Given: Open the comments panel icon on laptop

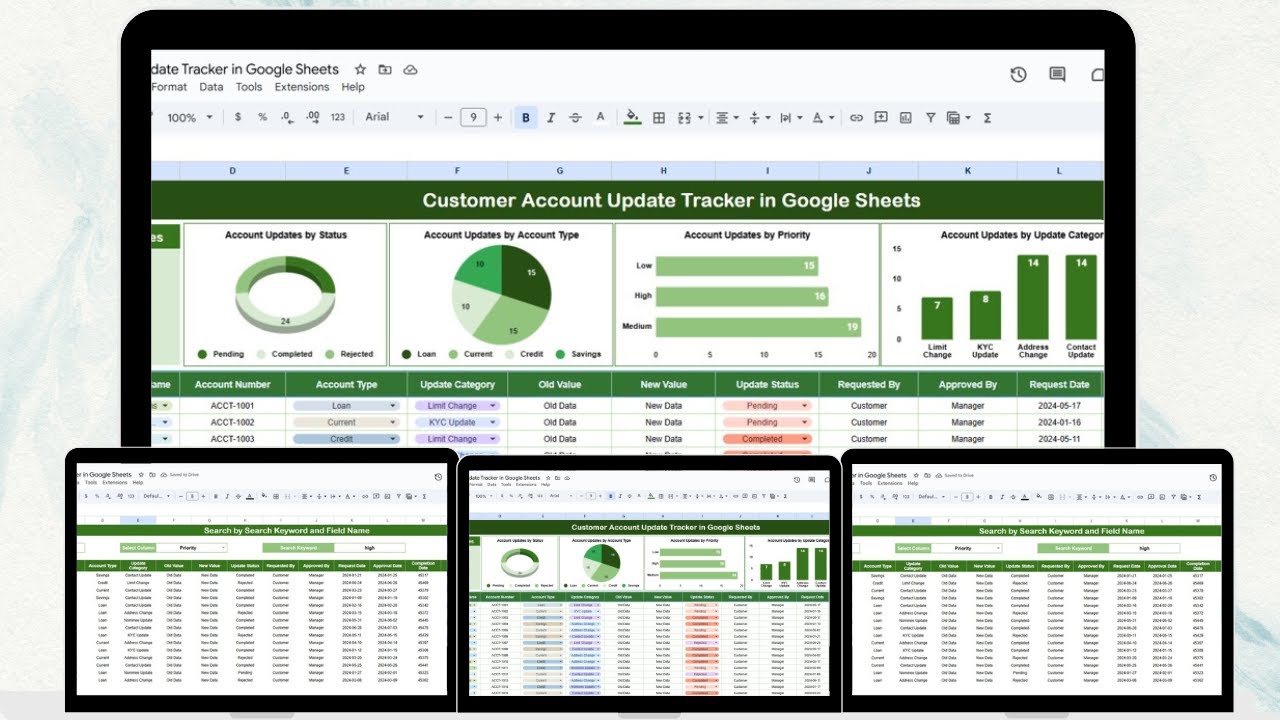Looking at the screenshot, I should 1057,74.
